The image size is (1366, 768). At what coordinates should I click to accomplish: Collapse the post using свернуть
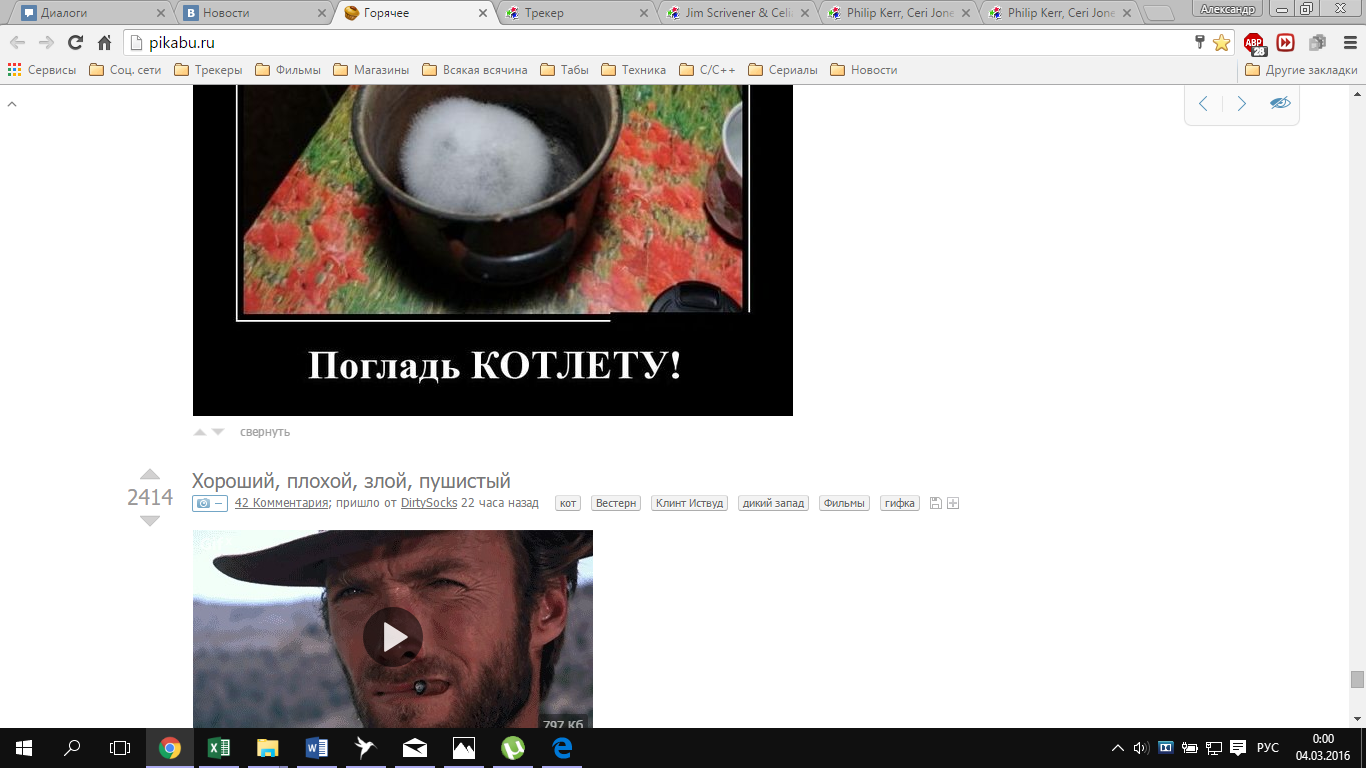265,432
